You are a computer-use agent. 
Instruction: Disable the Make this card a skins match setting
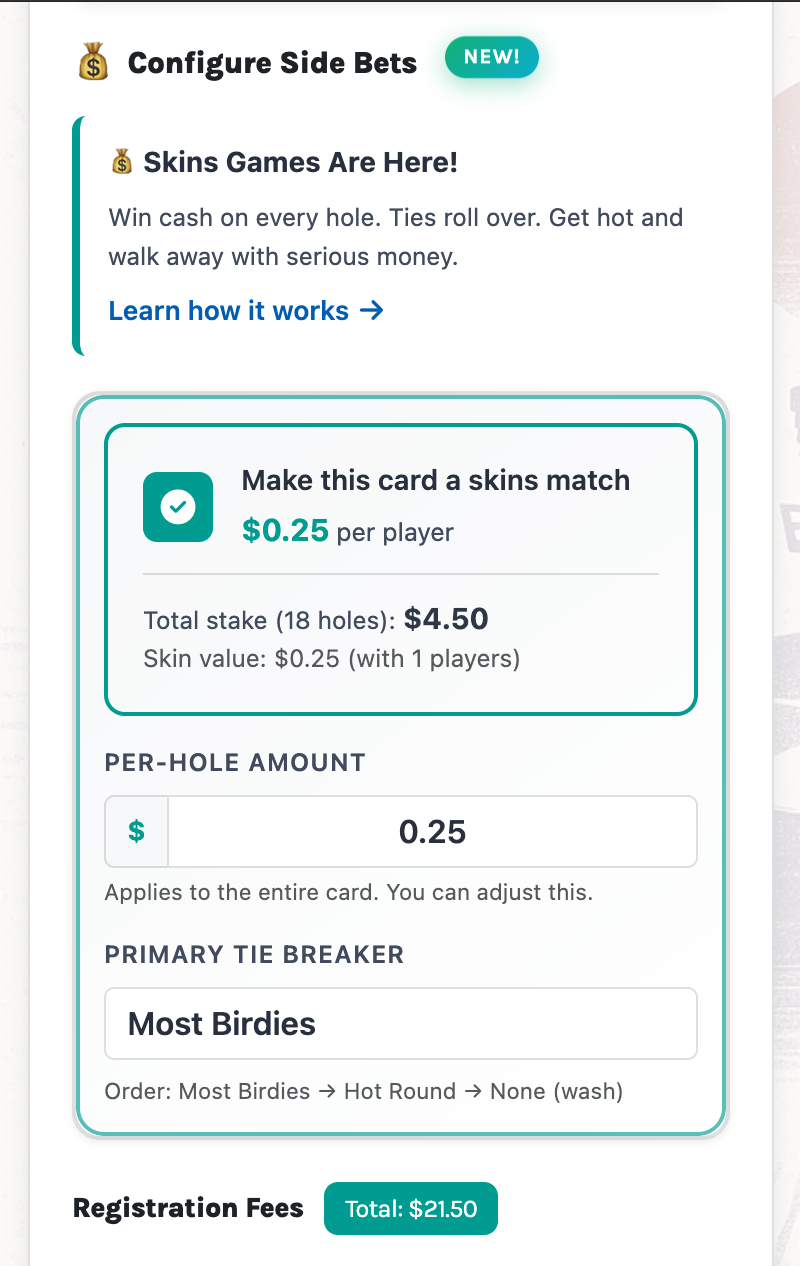tap(177, 507)
